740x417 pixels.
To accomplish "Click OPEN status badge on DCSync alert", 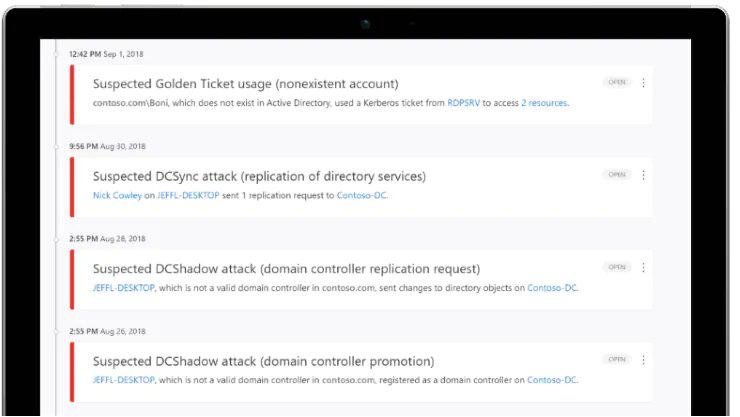I will [616, 175].
